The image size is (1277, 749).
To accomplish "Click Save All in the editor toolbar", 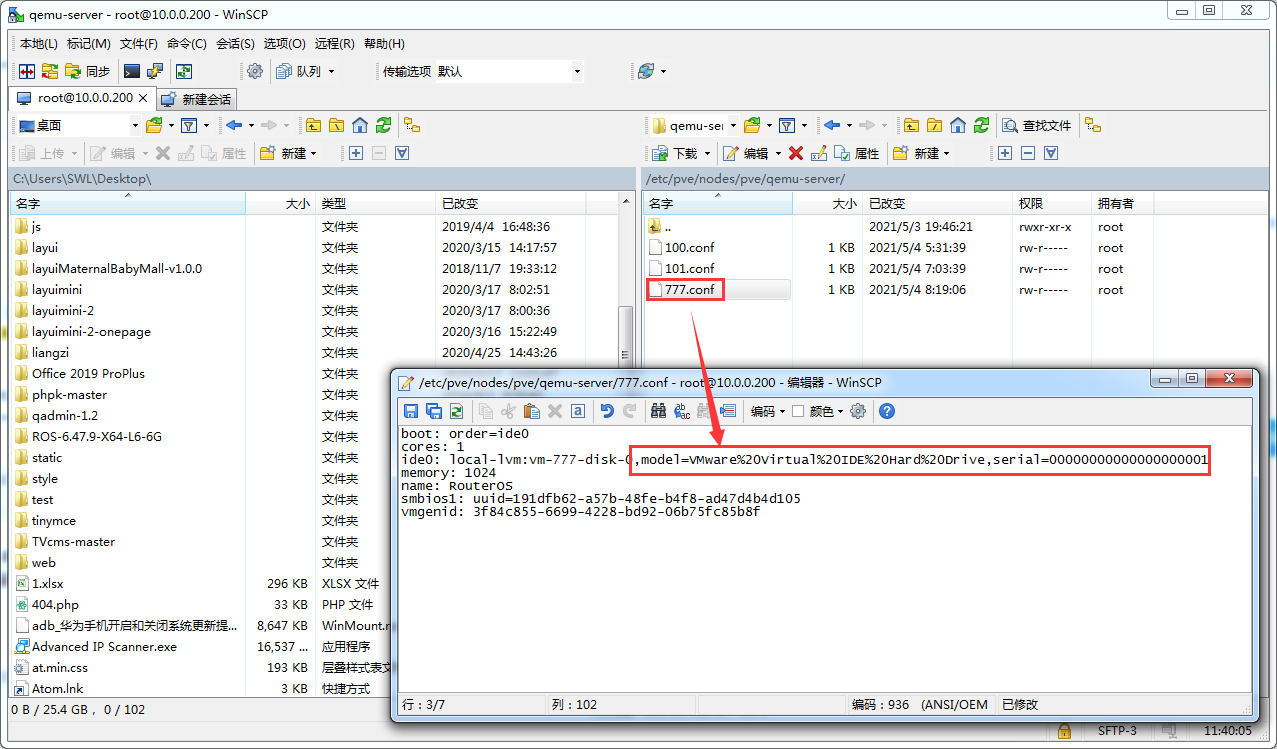I will pos(434,411).
